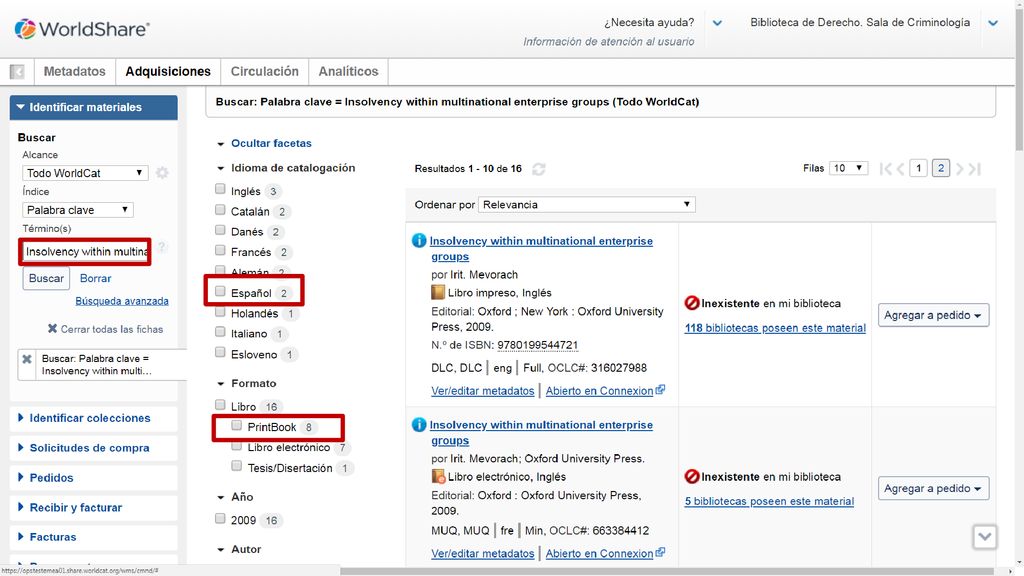Collapse the Idioma de catalogación facet
This screenshot has width=1024, height=576.
[221, 168]
